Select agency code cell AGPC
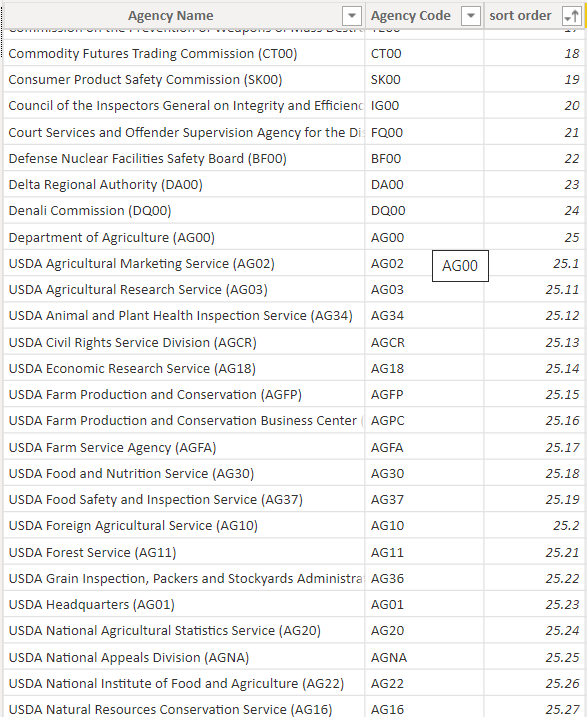The width and height of the screenshot is (587, 717). tap(424, 421)
